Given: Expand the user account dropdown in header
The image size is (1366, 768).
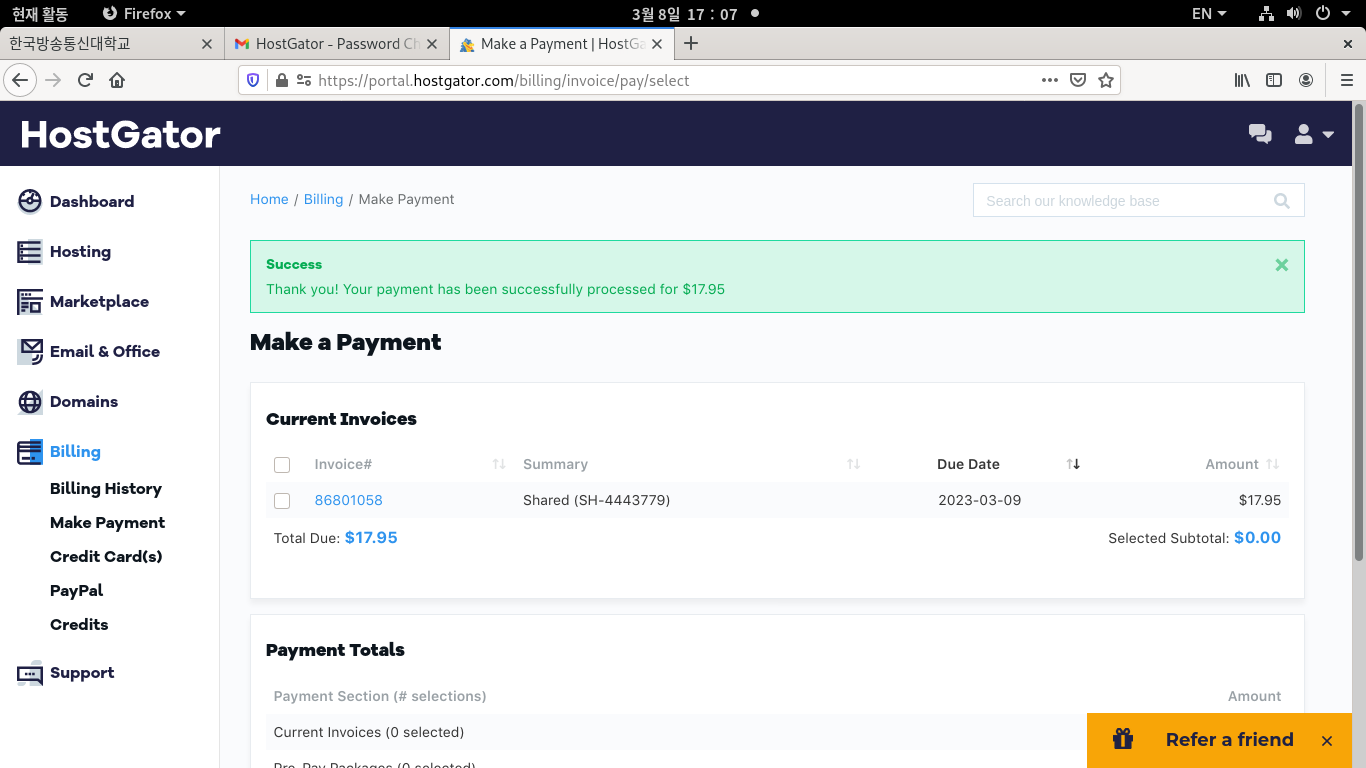Looking at the screenshot, I should pyautogui.click(x=1314, y=134).
